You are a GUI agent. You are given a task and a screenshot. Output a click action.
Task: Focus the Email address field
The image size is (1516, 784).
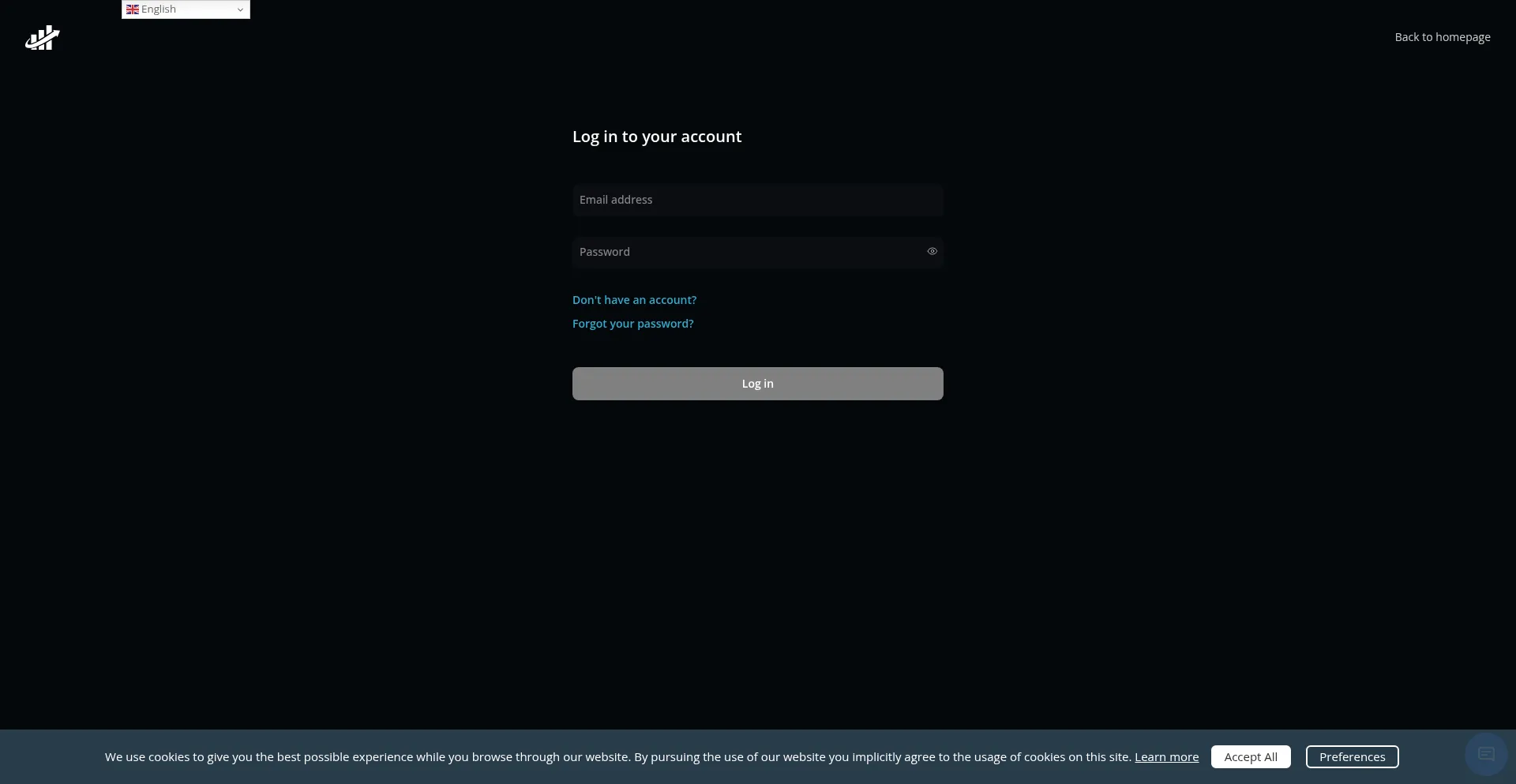click(x=757, y=200)
